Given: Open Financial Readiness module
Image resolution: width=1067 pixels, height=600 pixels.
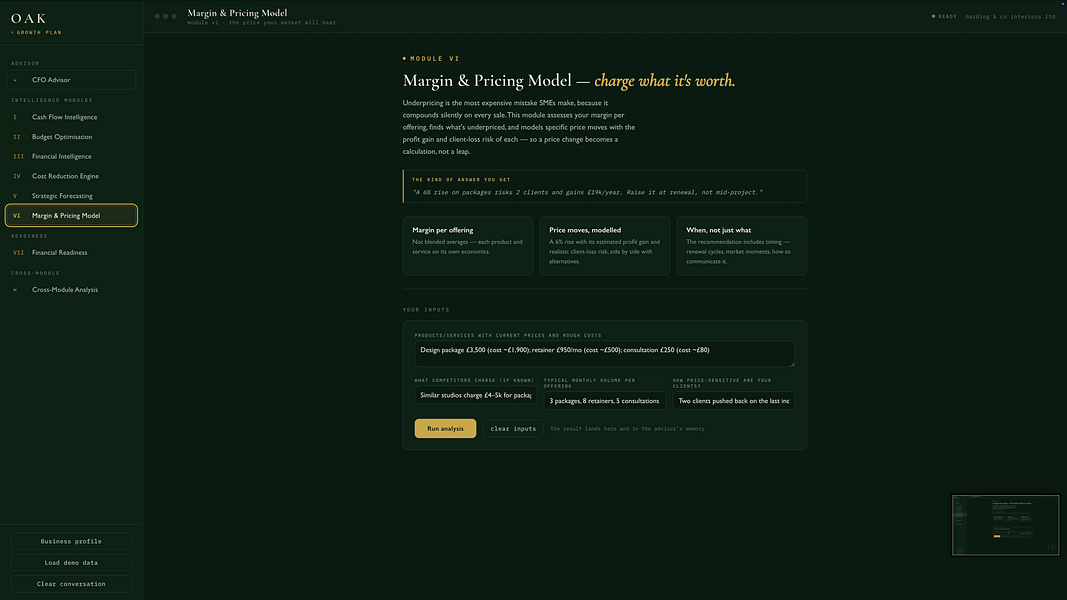Looking at the screenshot, I should (71, 252).
